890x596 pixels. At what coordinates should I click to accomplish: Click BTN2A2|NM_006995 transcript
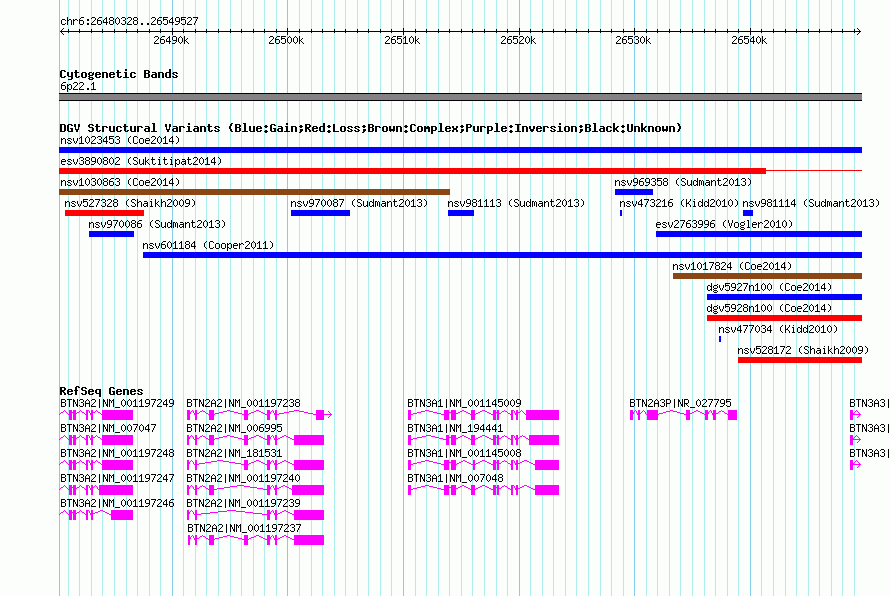(255, 440)
